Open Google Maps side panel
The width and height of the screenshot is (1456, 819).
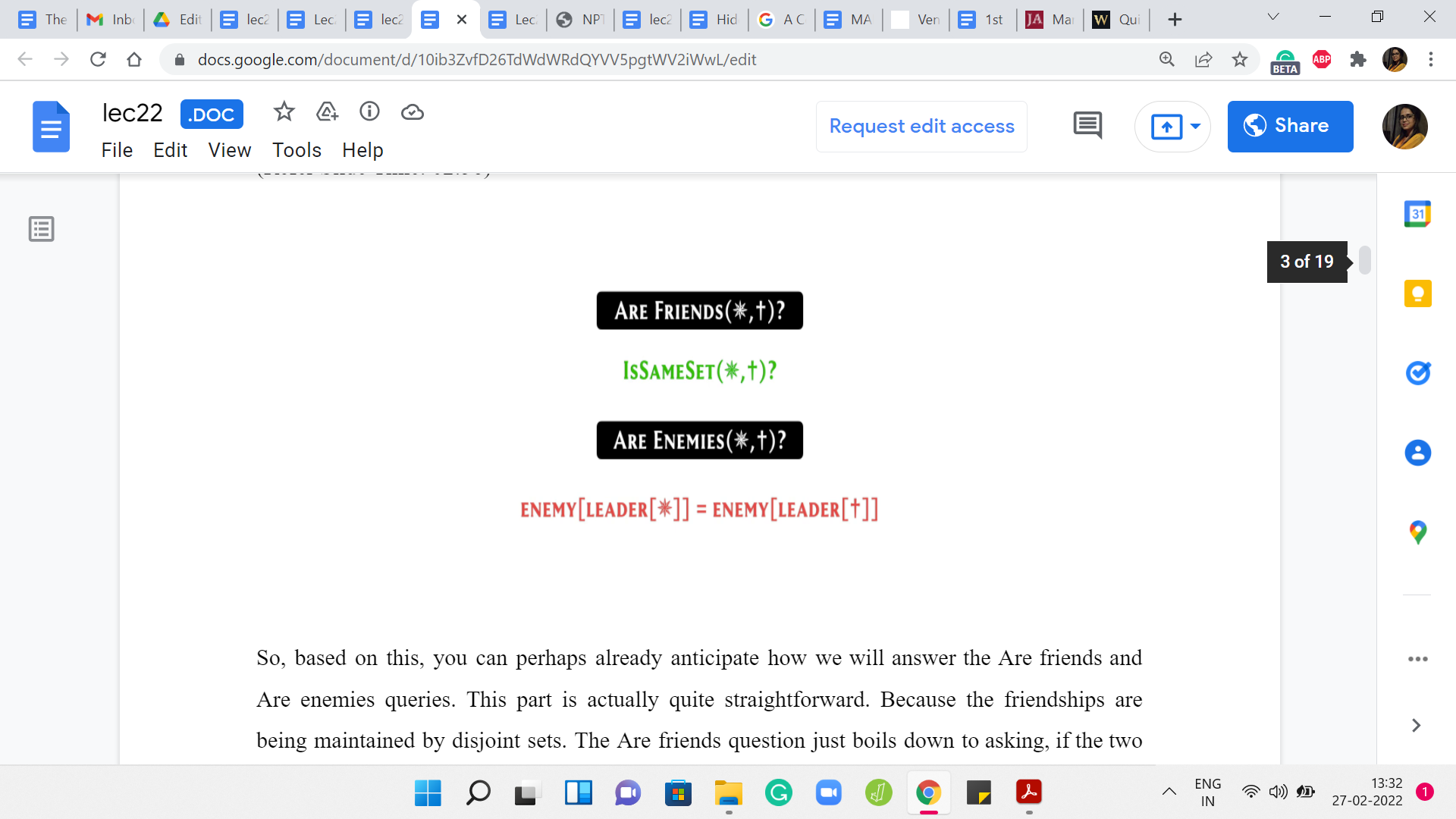coord(1417,532)
